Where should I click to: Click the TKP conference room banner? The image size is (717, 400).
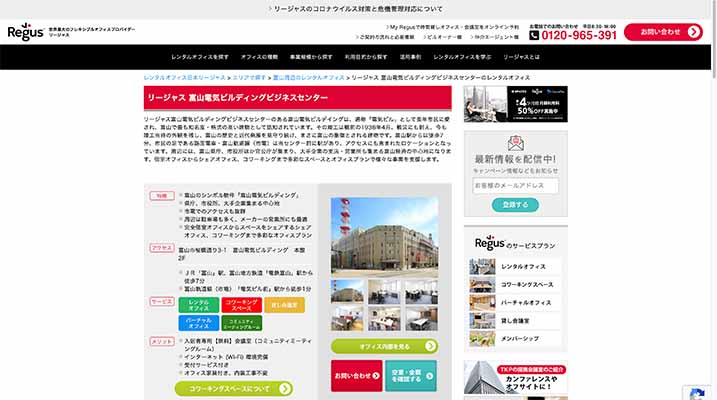click(x=516, y=377)
